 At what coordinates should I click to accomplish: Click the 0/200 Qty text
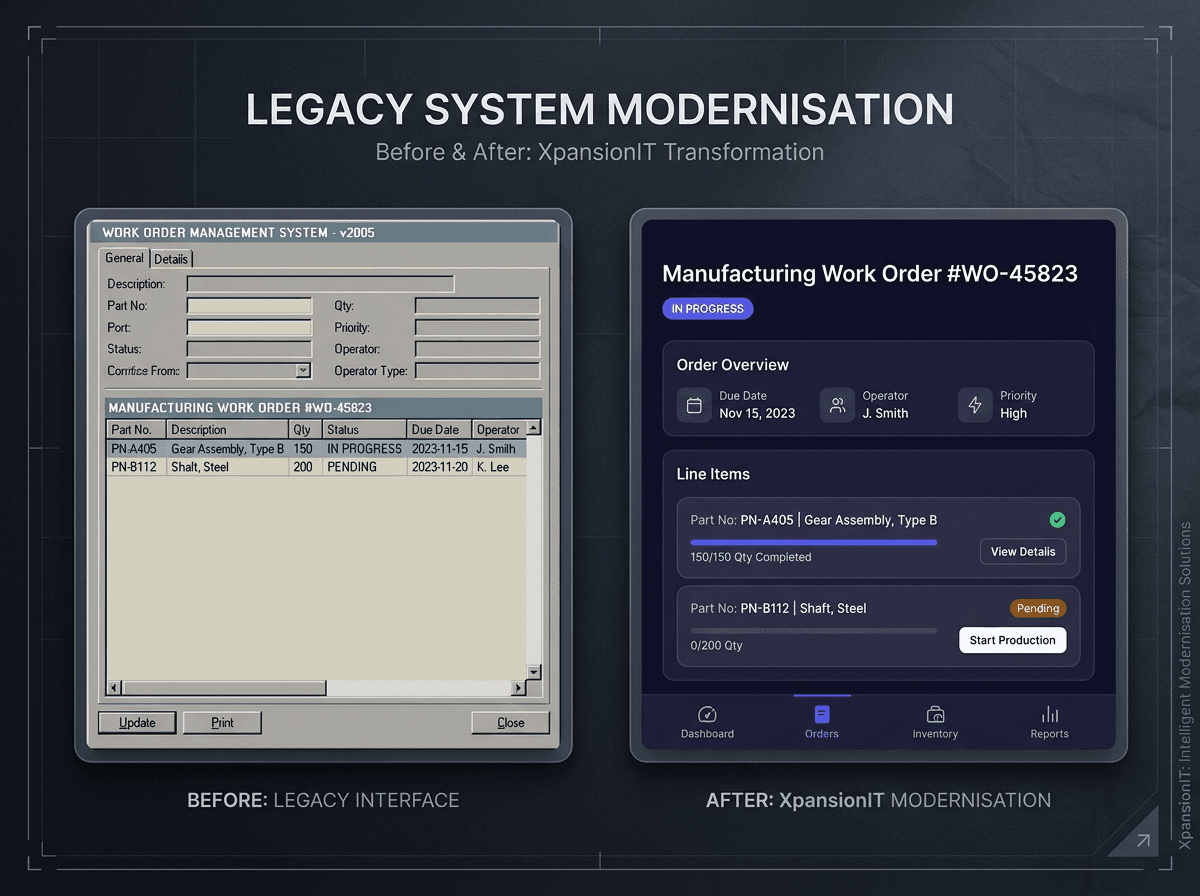[x=717, y=645]
